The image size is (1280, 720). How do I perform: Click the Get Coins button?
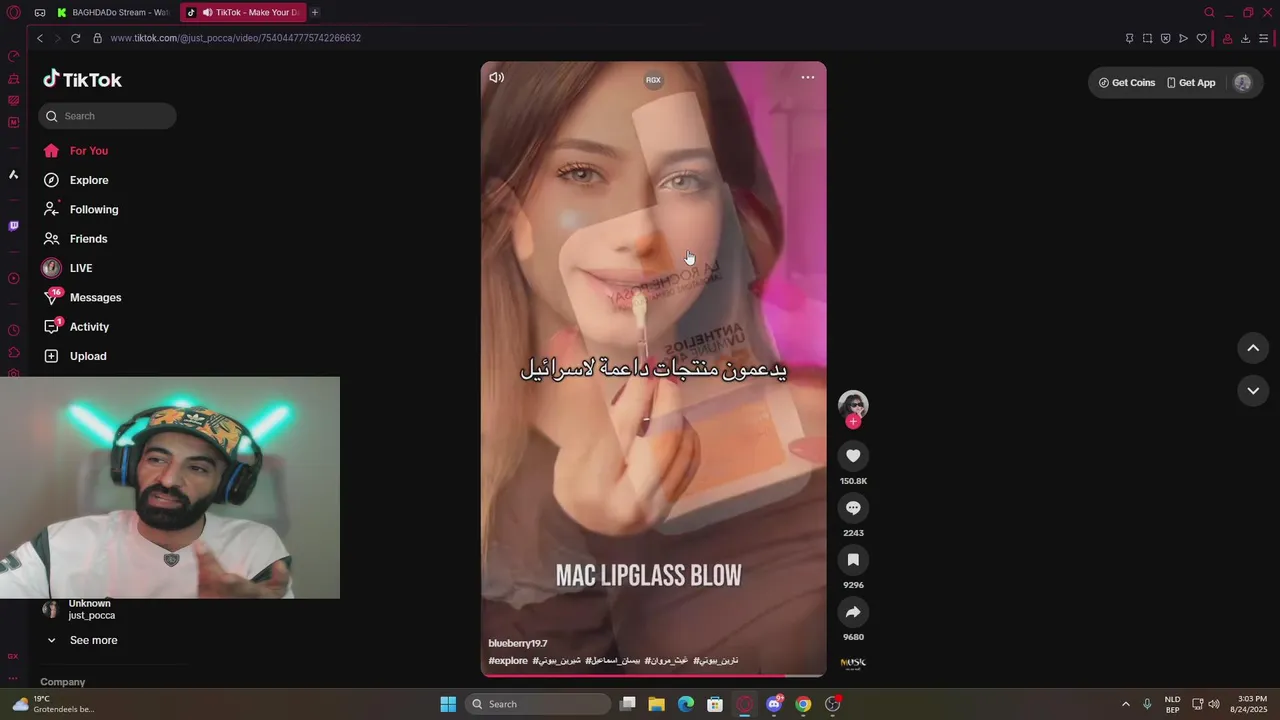point(1127,83)
